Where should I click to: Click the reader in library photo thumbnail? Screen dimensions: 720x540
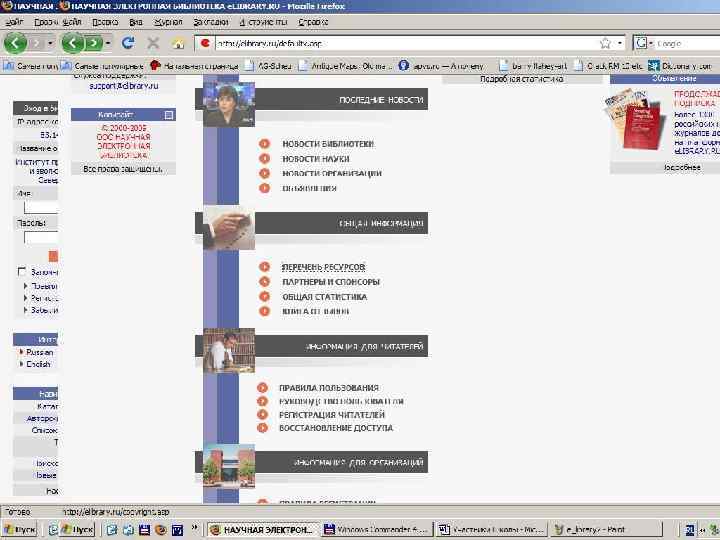pyautogui.click(x=229, y=350)
